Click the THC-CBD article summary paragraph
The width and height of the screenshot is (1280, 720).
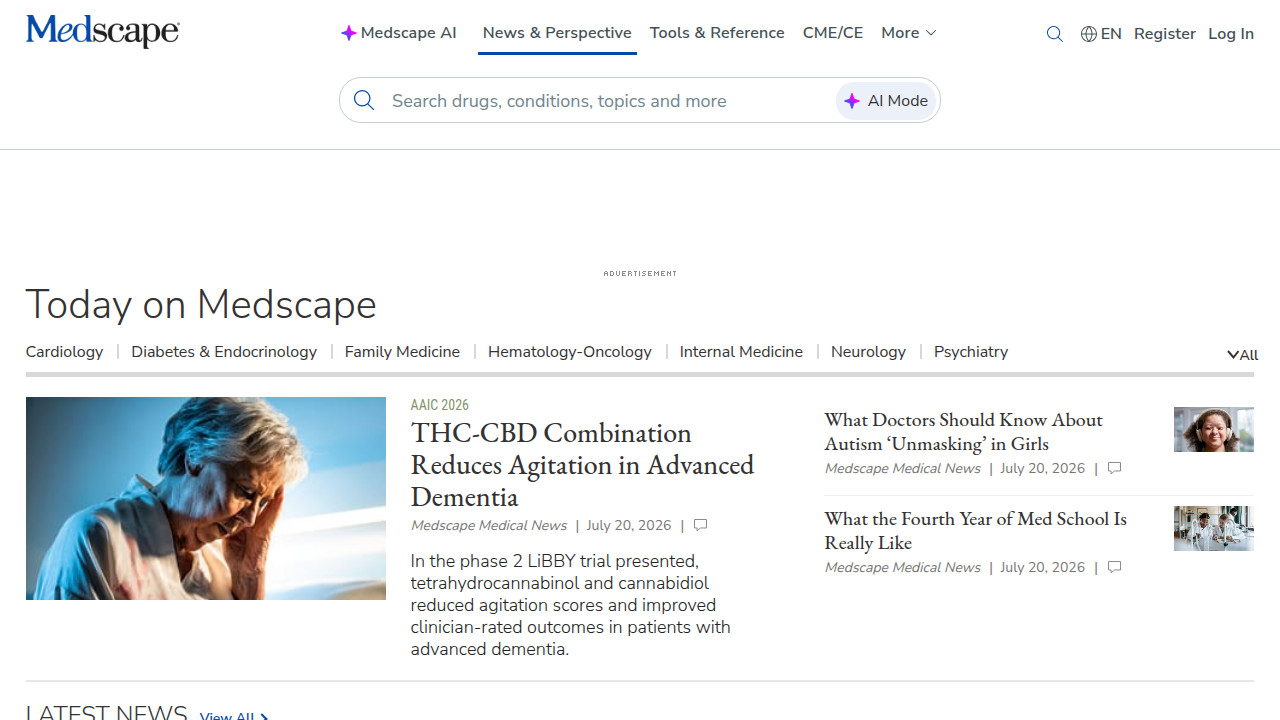(571, 605)
